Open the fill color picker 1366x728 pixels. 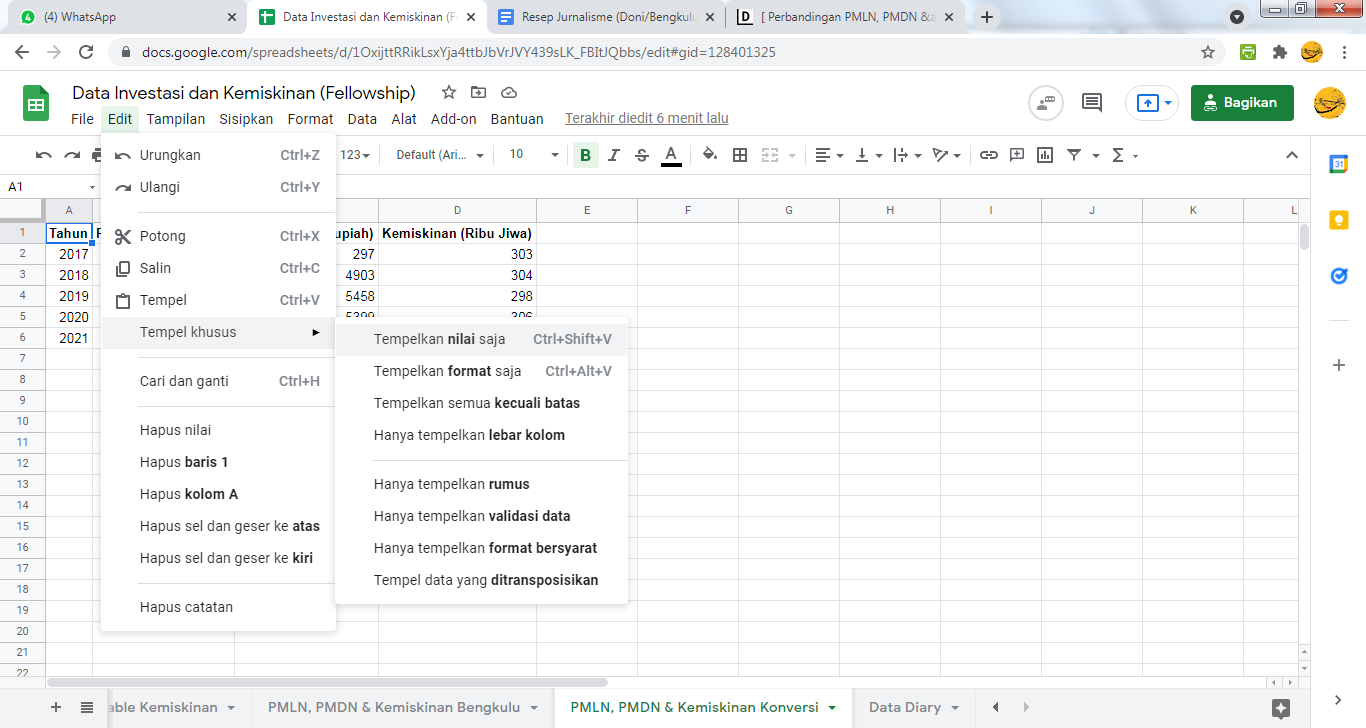709,155
